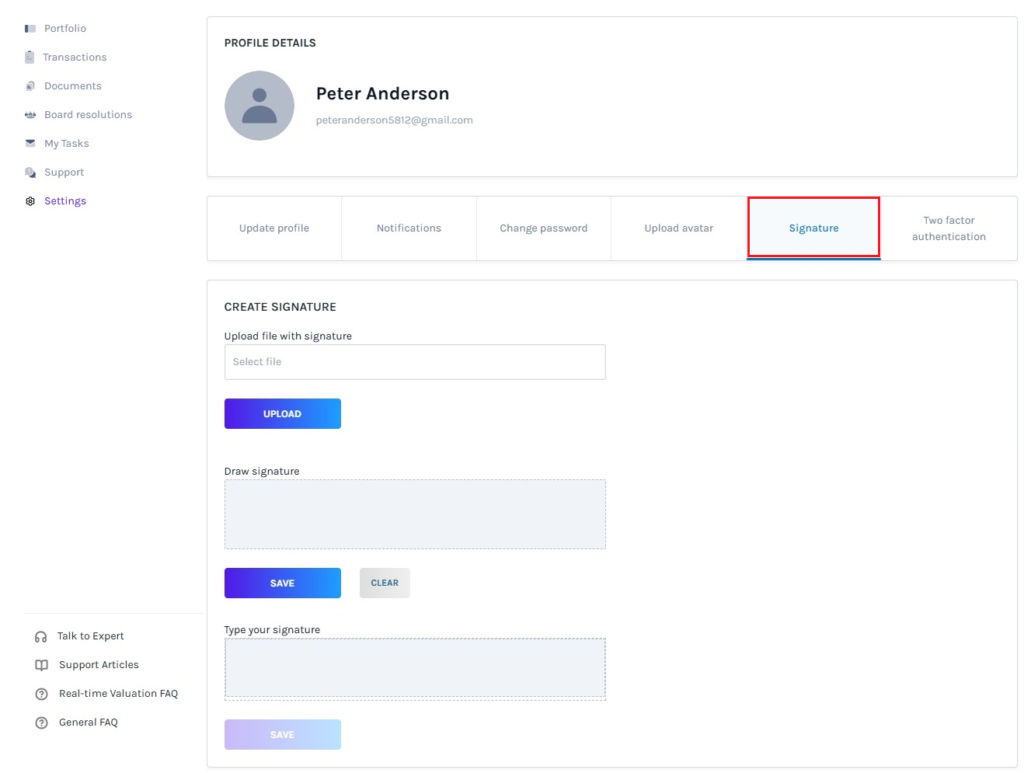Click the Talk to Expert headset icon
This screenshot has height=773, width=1024.
41,637
